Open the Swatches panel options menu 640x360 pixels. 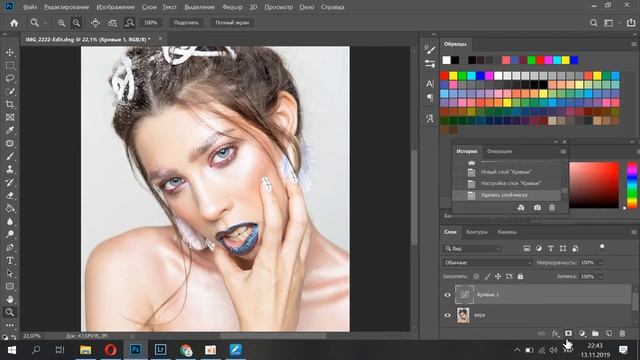click(634, 44)
